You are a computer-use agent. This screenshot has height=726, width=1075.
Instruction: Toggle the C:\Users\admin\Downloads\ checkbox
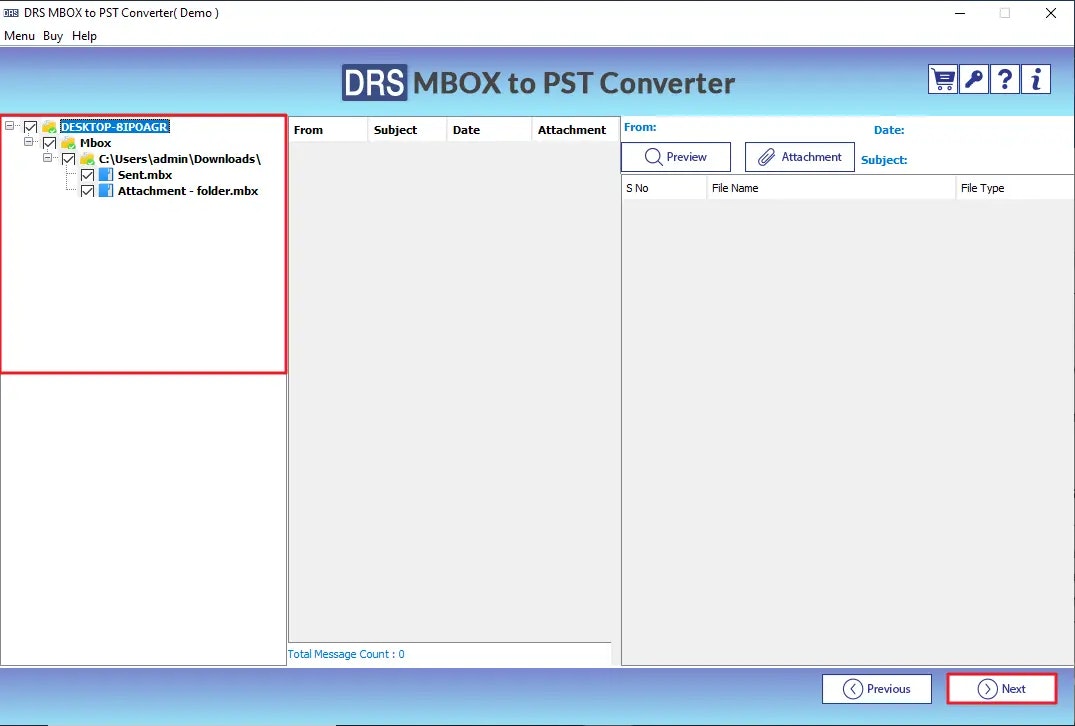(x=69, y=159)
